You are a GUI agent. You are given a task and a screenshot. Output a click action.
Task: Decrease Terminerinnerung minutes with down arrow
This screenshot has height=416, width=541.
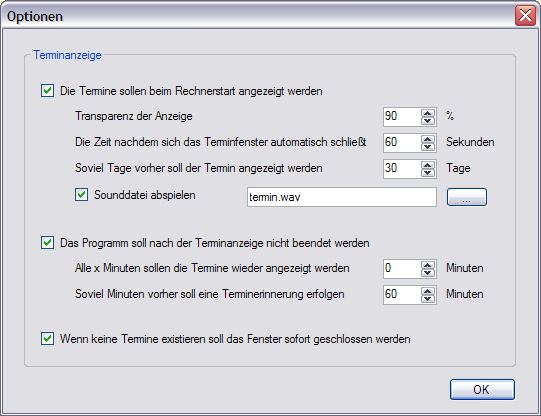[428, 299]
